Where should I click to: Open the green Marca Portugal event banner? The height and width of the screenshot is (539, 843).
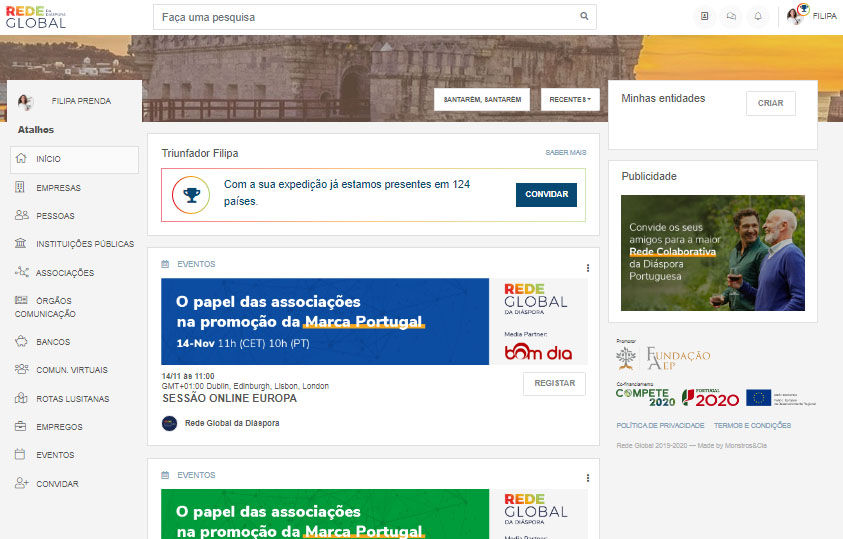click(374, 514)
